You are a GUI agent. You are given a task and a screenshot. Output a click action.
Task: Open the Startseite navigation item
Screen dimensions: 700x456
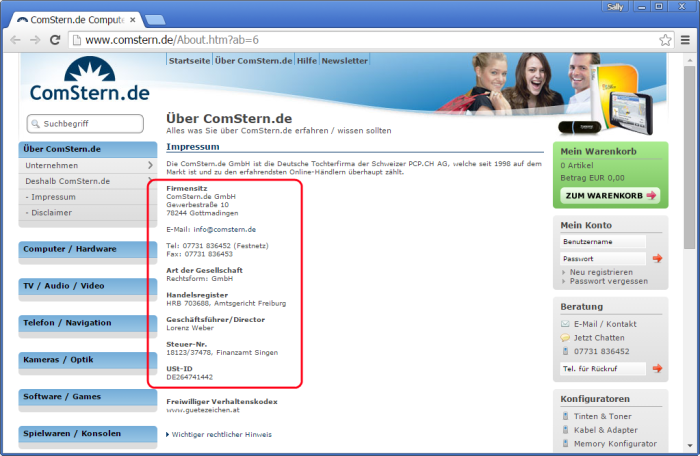point(189,60)
